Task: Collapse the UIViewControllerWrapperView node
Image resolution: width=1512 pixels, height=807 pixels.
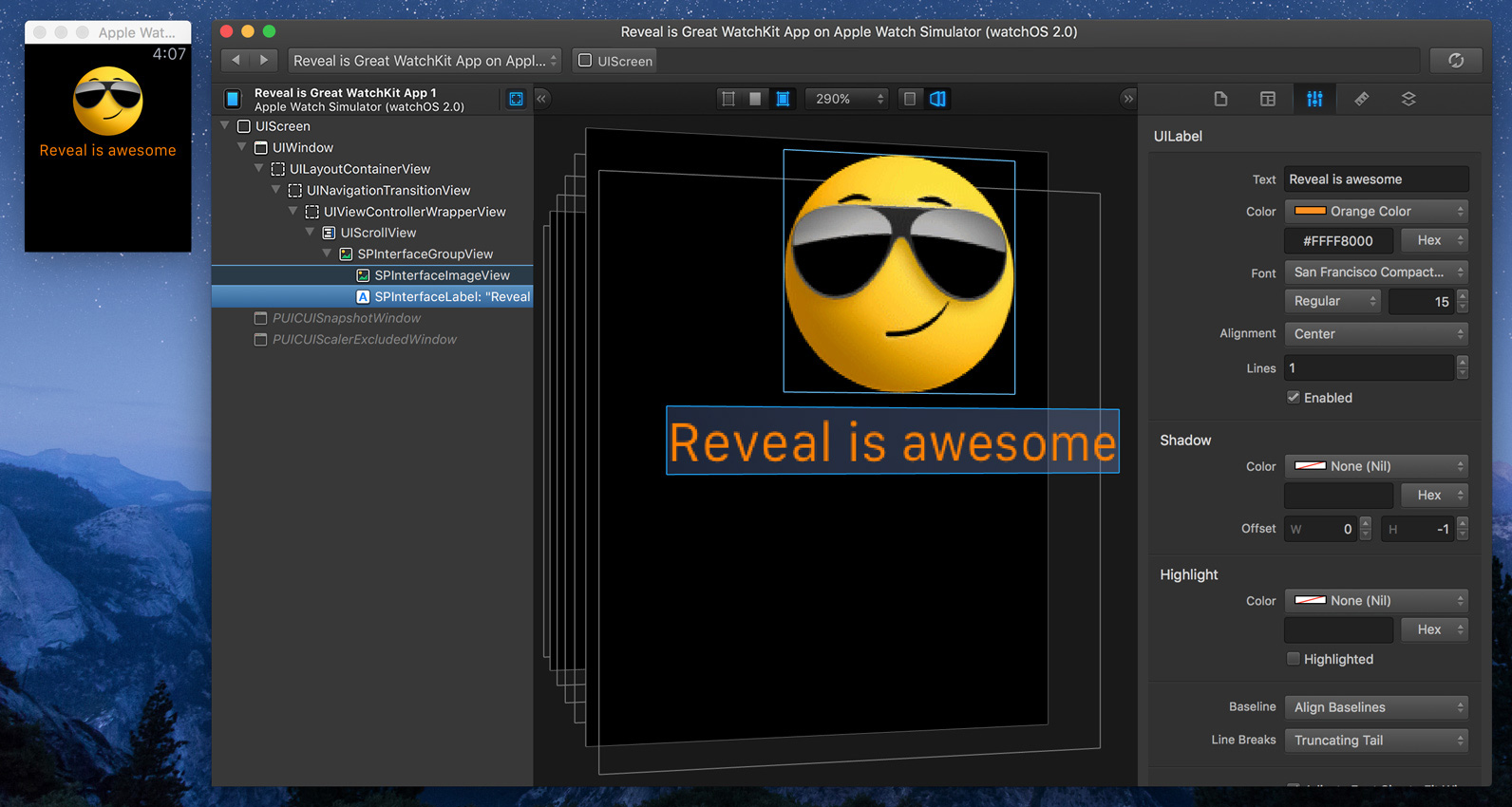Action: pos(293,211)
